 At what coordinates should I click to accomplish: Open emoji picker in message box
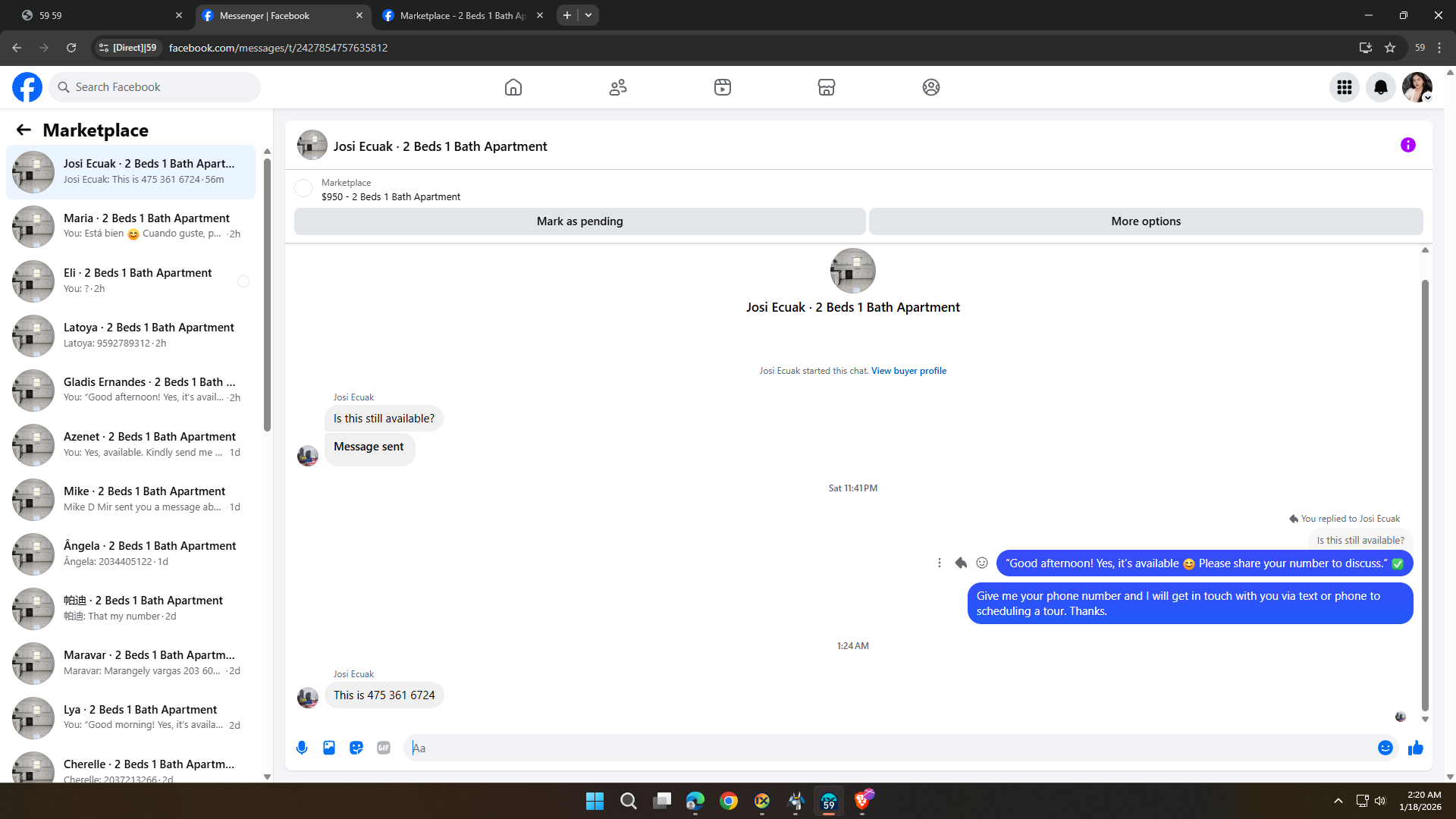click(x=1385, y=748)
